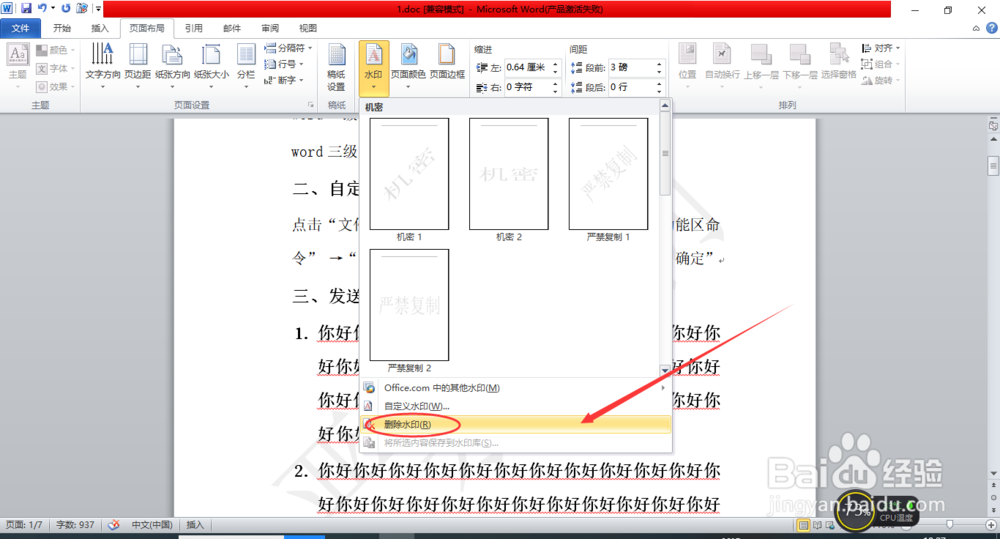Open the 文件 (File) tab
The image size is (1000, 539).
(20, 28)
